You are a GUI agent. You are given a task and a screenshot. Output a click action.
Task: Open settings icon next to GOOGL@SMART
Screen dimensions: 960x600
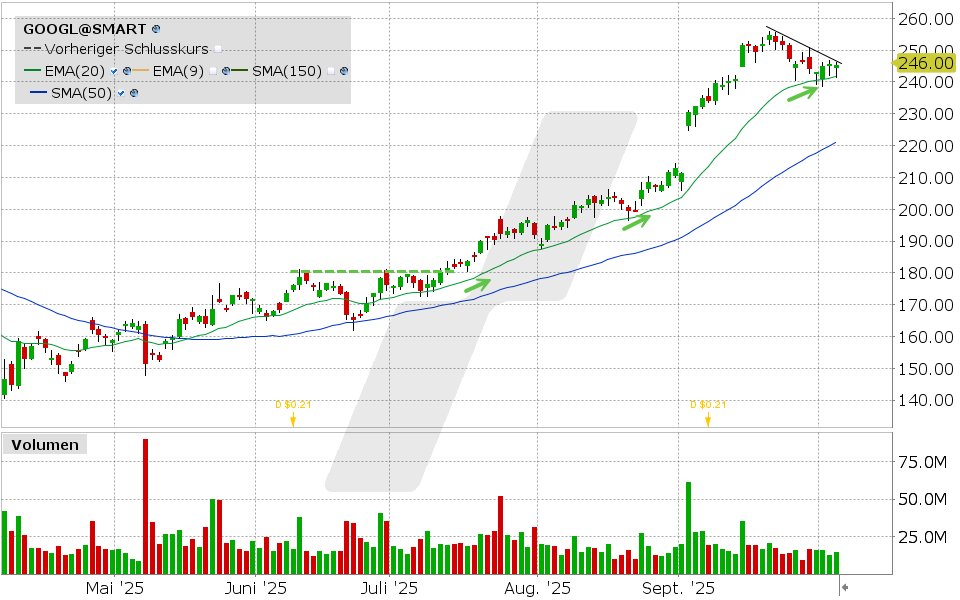pos(156,30)
